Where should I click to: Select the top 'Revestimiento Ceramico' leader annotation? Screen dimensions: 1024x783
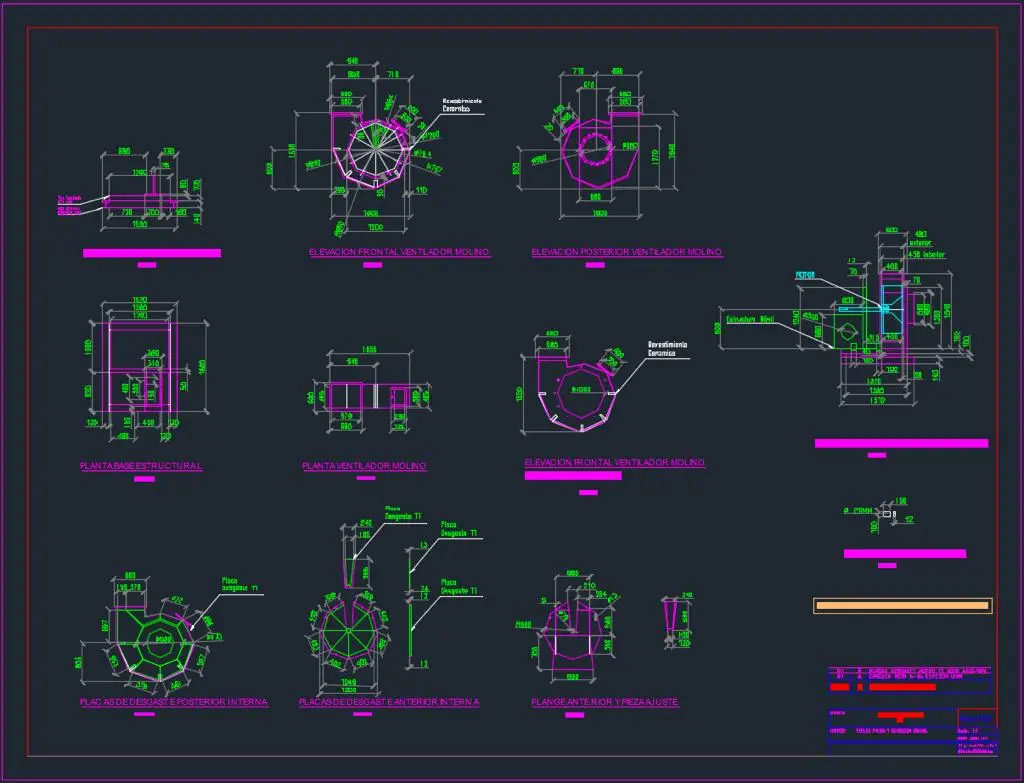463,105
